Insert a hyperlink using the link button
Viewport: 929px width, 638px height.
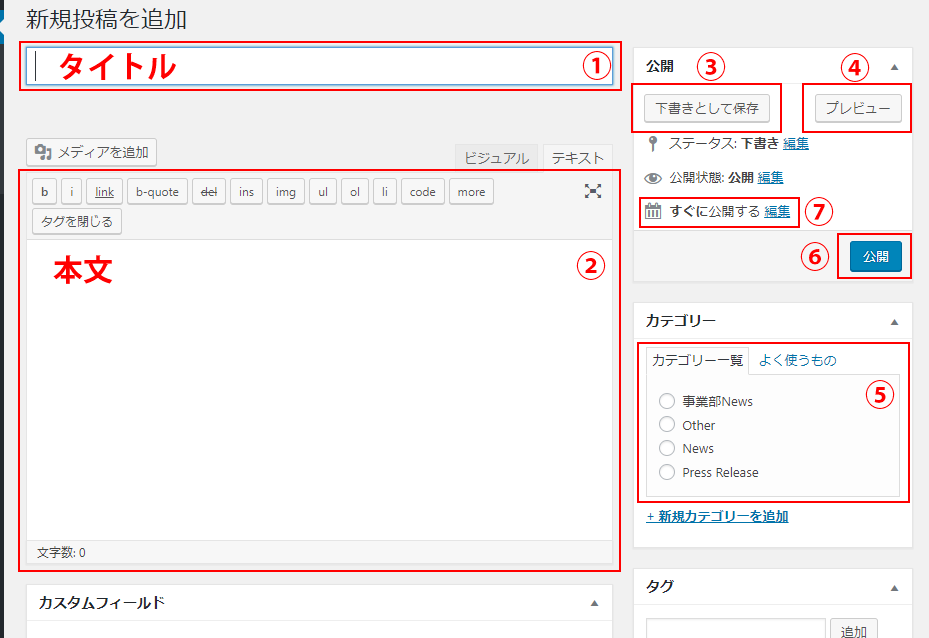104,191
